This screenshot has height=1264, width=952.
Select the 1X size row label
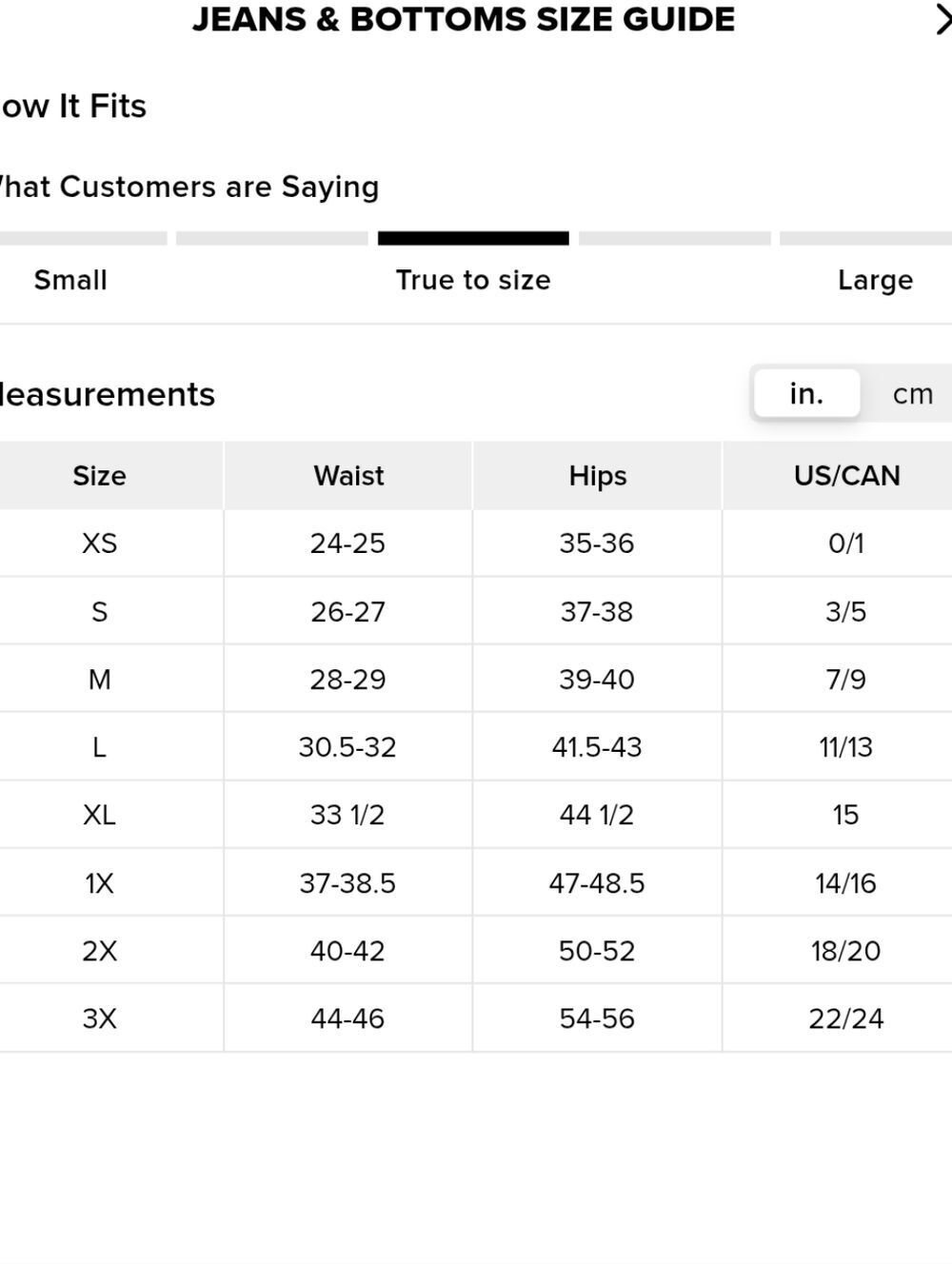pyautogui.click(x=100, y=883)
